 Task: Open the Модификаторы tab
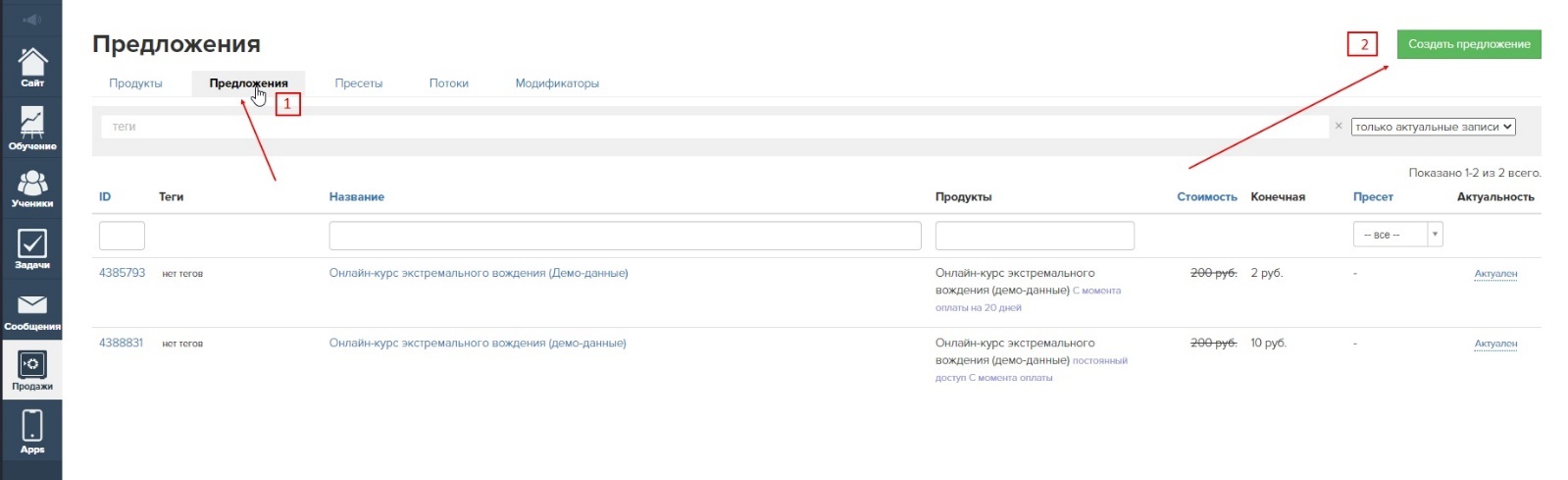557,83
